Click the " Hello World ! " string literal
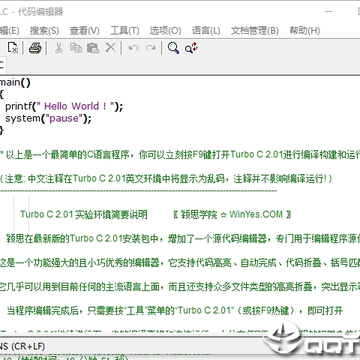 click(x=75, y=107)
